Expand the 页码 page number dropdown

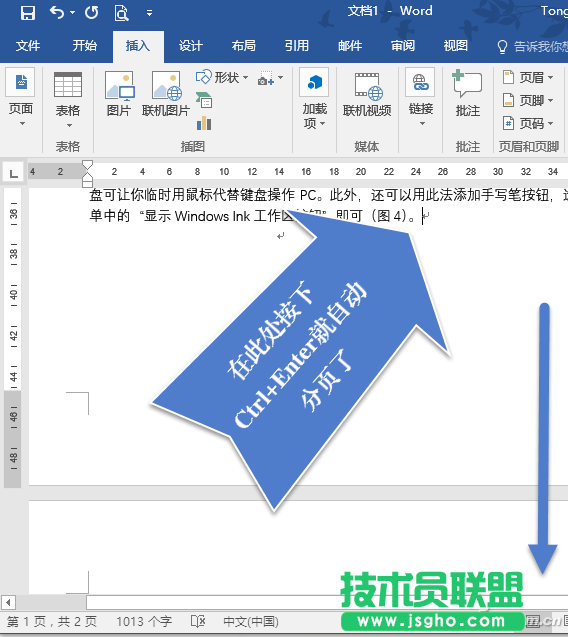[x=528, y=123]
